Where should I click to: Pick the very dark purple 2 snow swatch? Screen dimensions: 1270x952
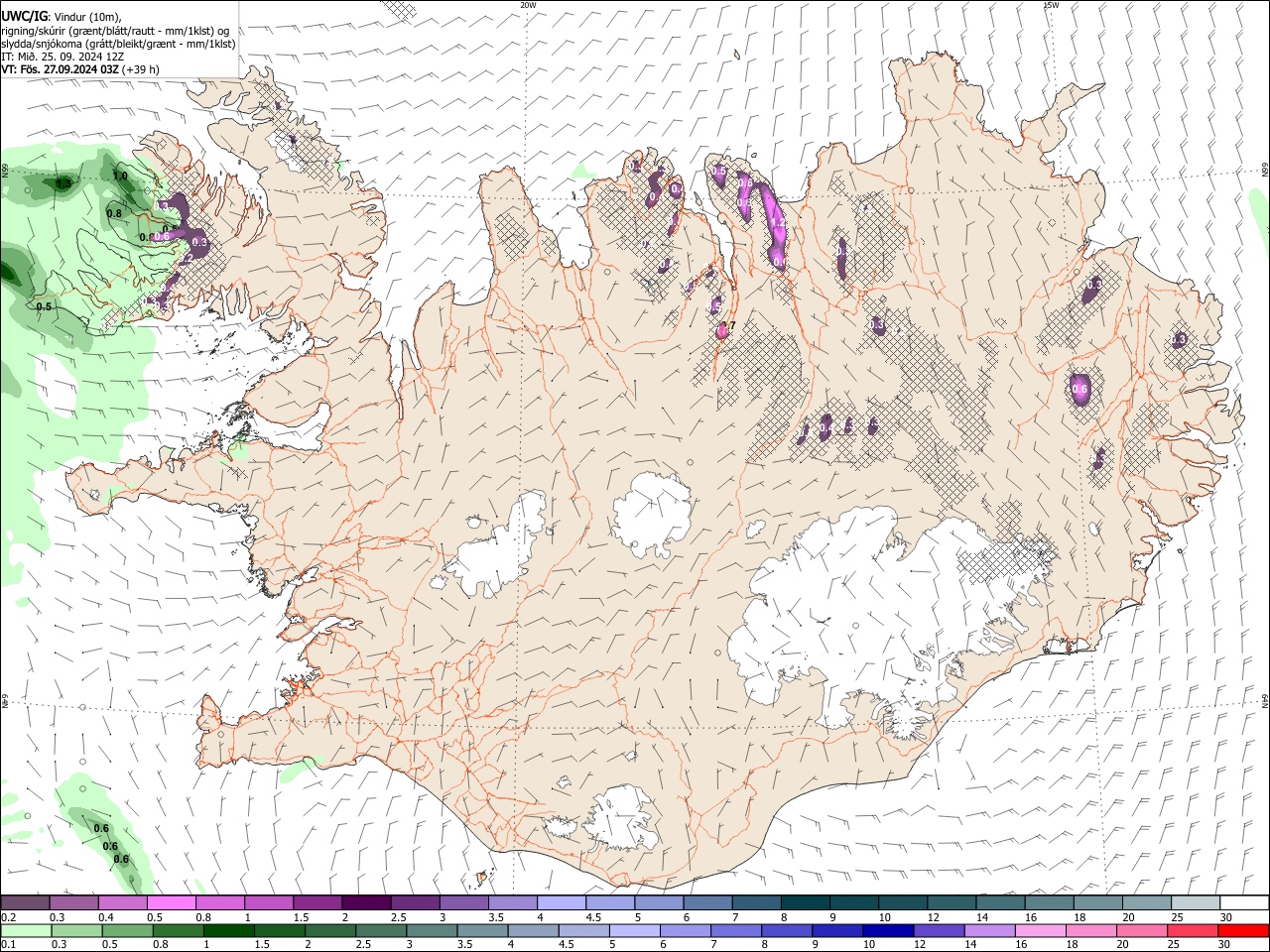[365, 902]
